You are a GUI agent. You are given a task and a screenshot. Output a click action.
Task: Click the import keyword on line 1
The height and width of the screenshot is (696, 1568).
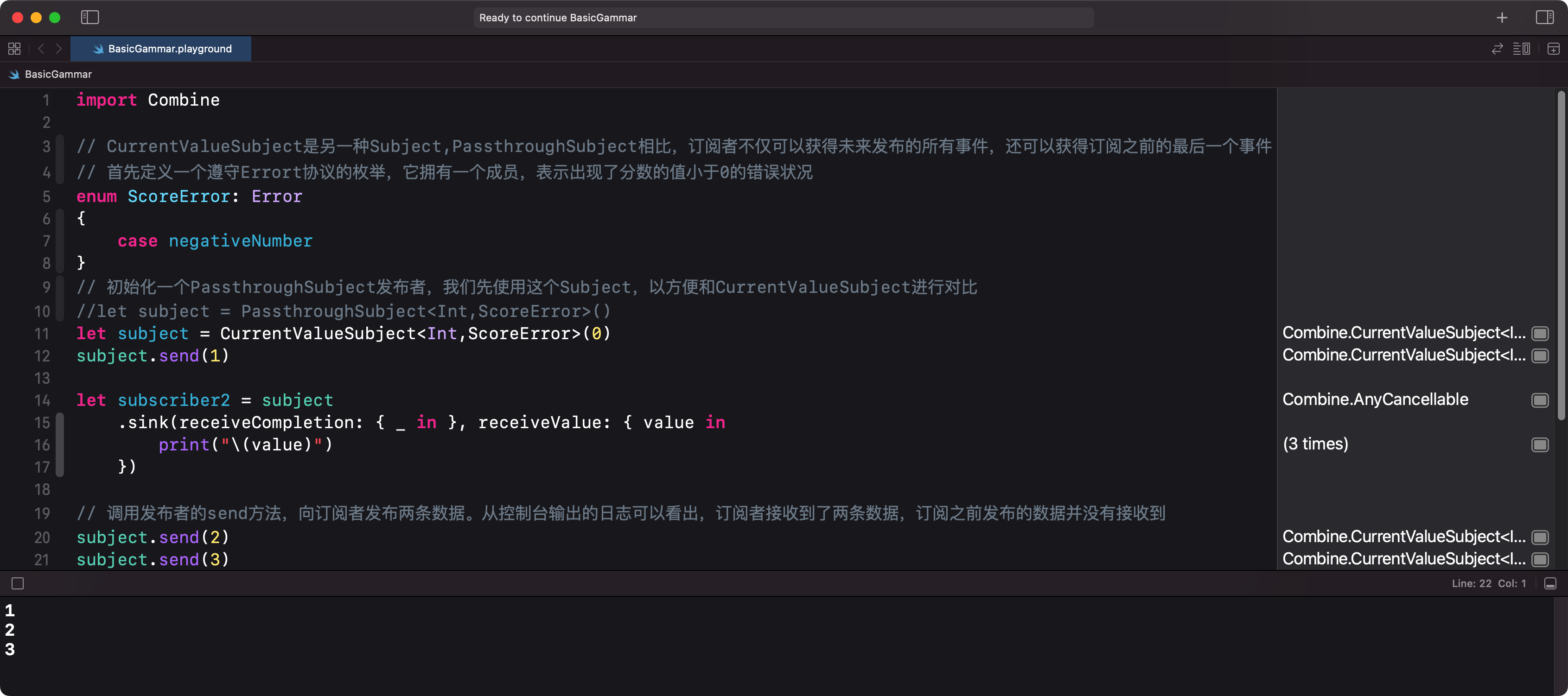click(x=107, y=100)
